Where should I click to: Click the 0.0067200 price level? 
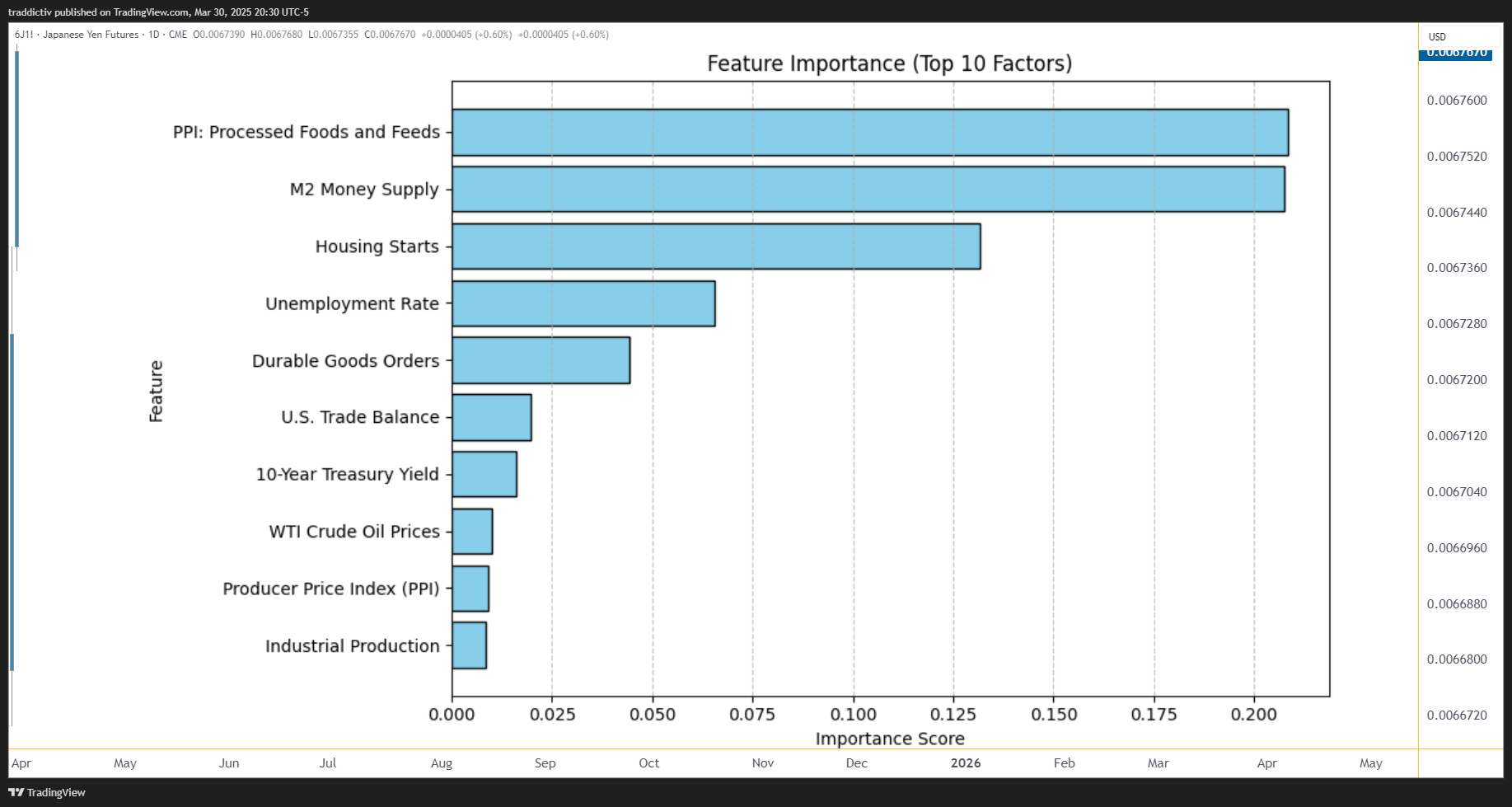[x=1457, y=380]
